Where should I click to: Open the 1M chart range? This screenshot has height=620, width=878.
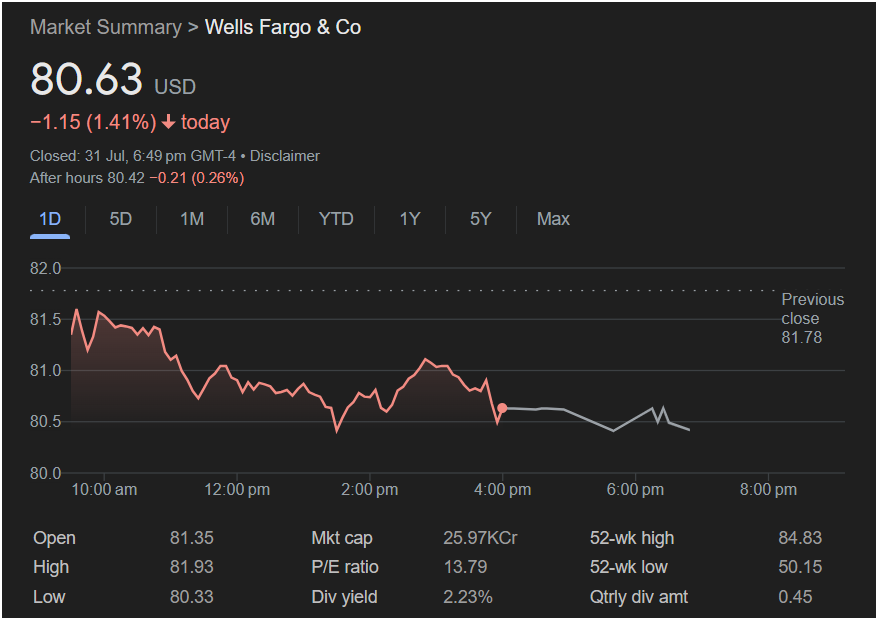(x=192, y=219)
